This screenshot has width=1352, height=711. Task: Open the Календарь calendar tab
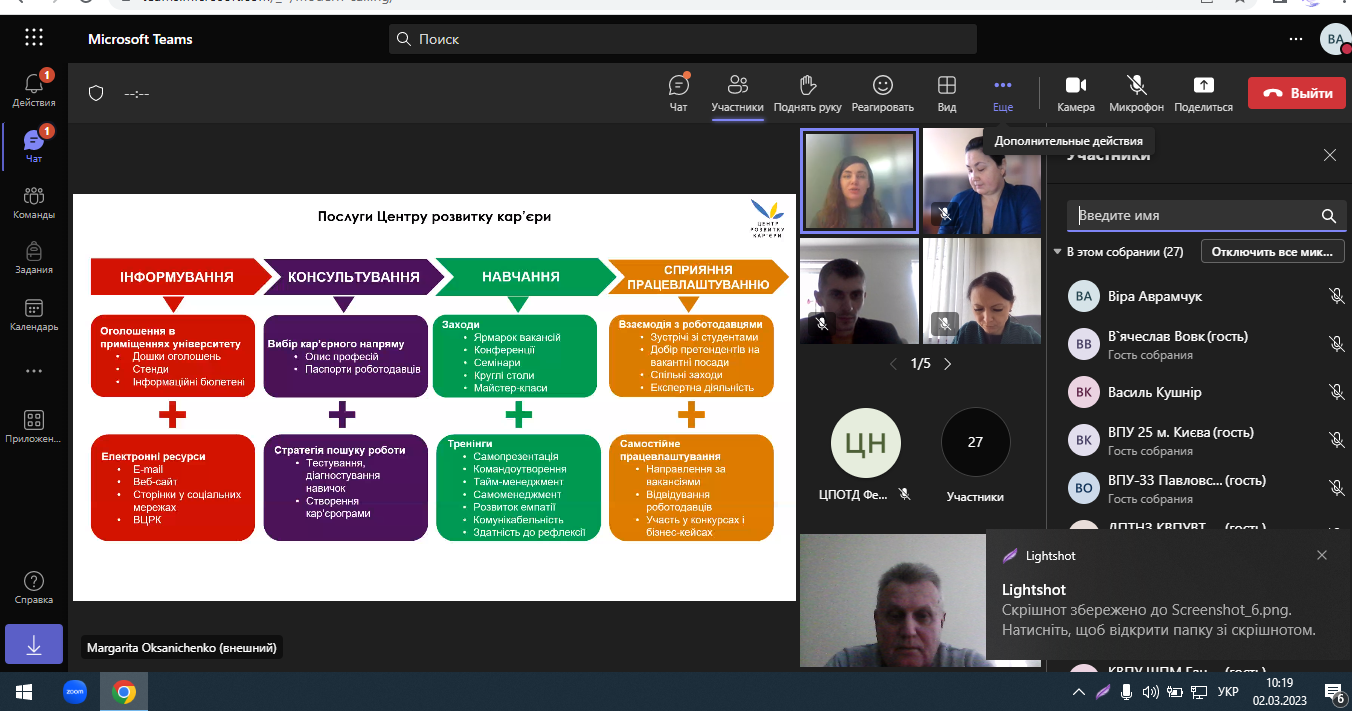(34, 314)
